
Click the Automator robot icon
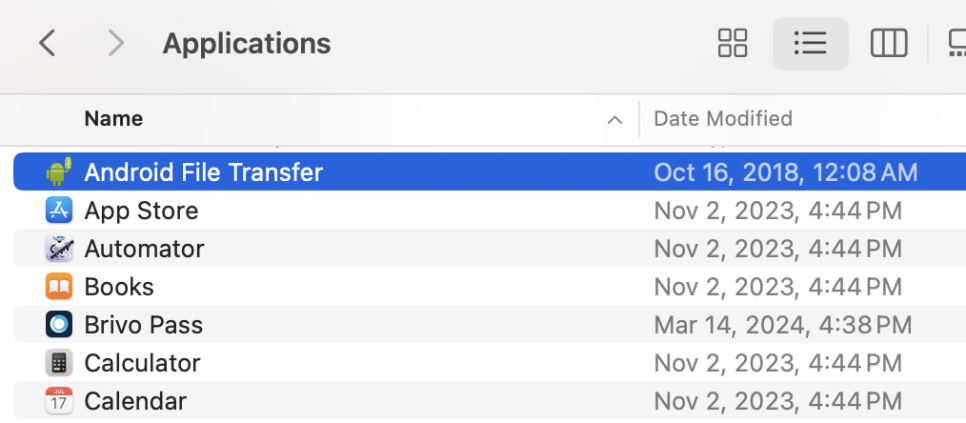point(59,248)
